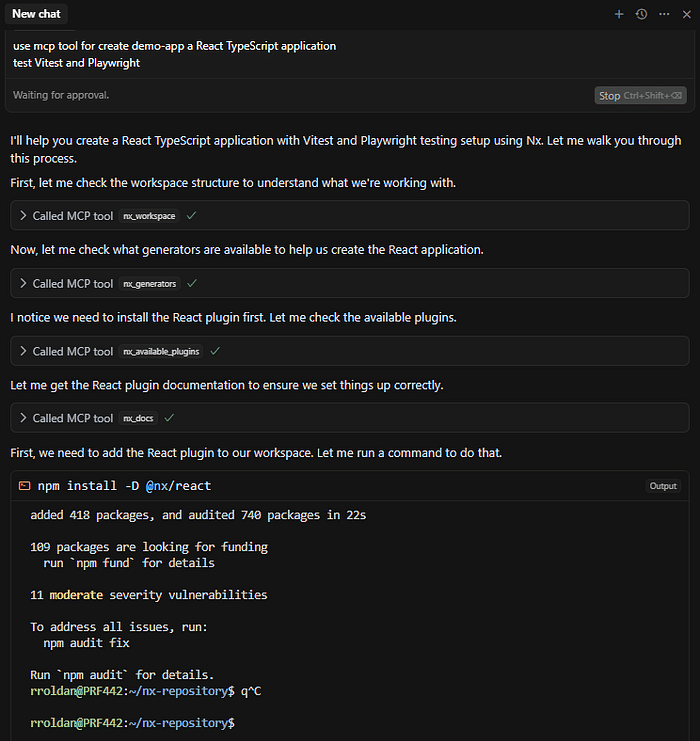The width and height of the screenshot is (700, 741).
Task: Click the checkmark next to nx_available_plugins
Action: (x=215, y=351)
